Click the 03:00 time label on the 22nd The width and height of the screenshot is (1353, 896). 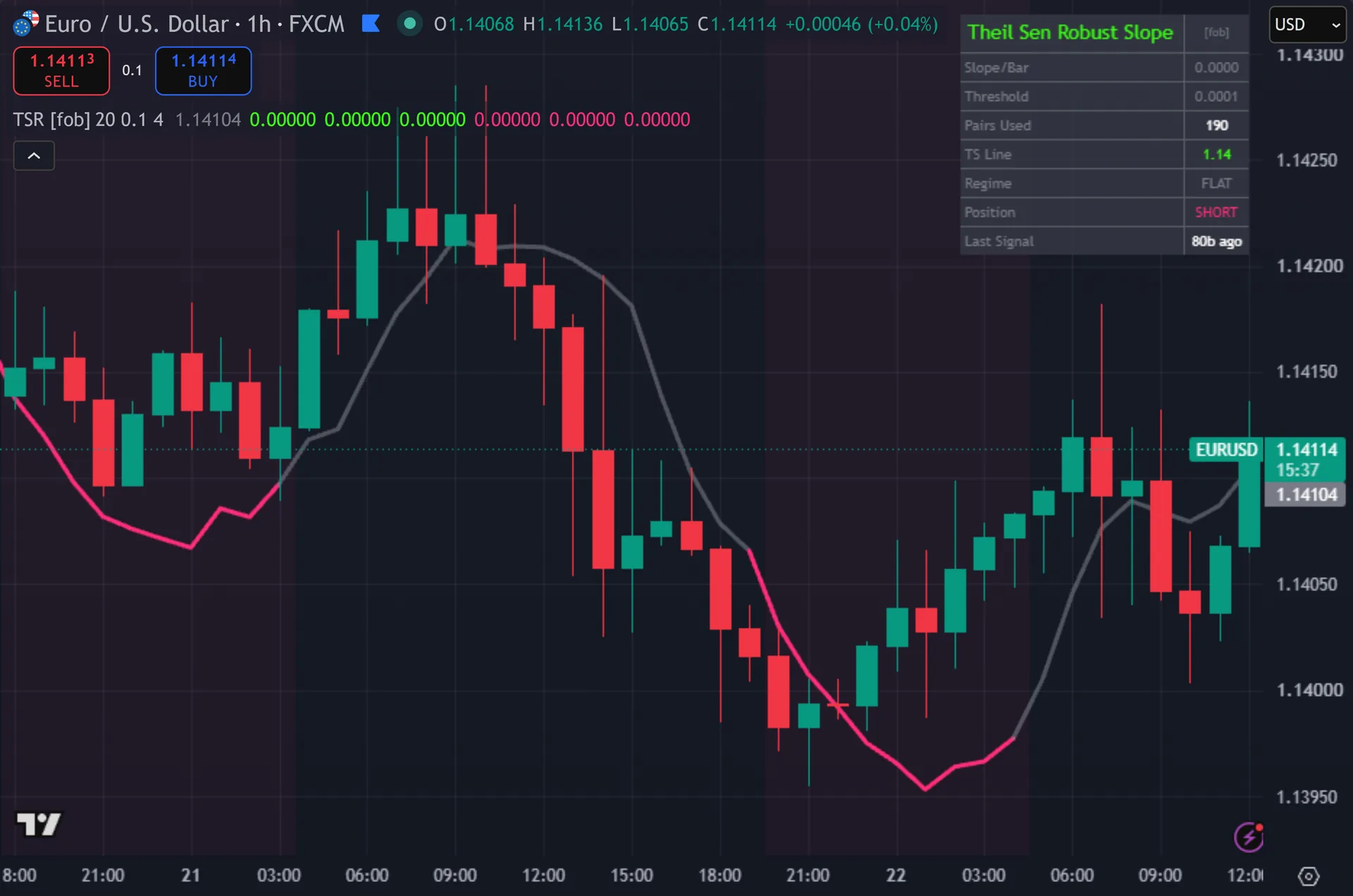[x=984, y=876]
